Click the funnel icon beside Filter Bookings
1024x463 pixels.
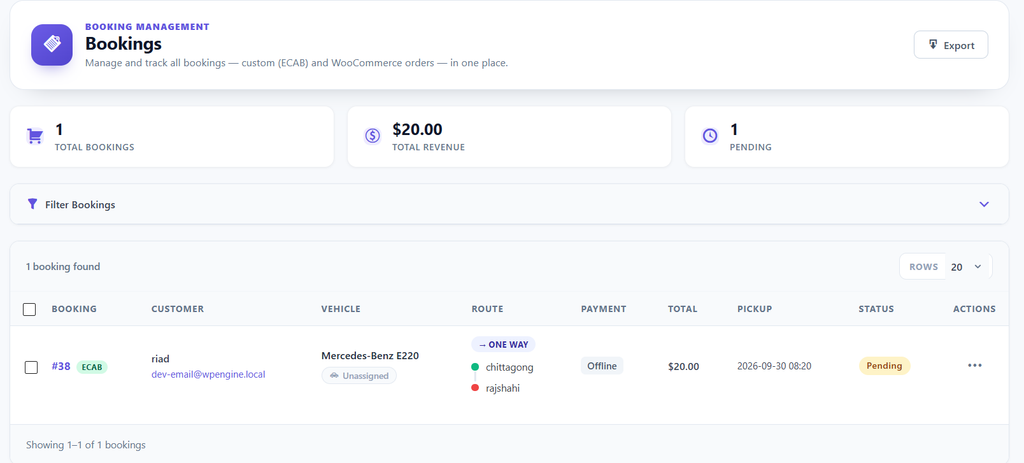32,204
